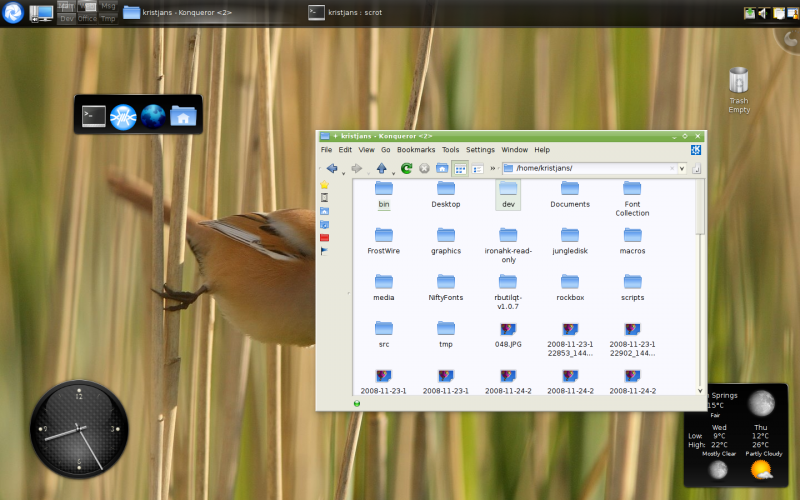The image size is (800, 500).
Task: Go up one directory with the up arrow
Action: (x=381, y=168)
